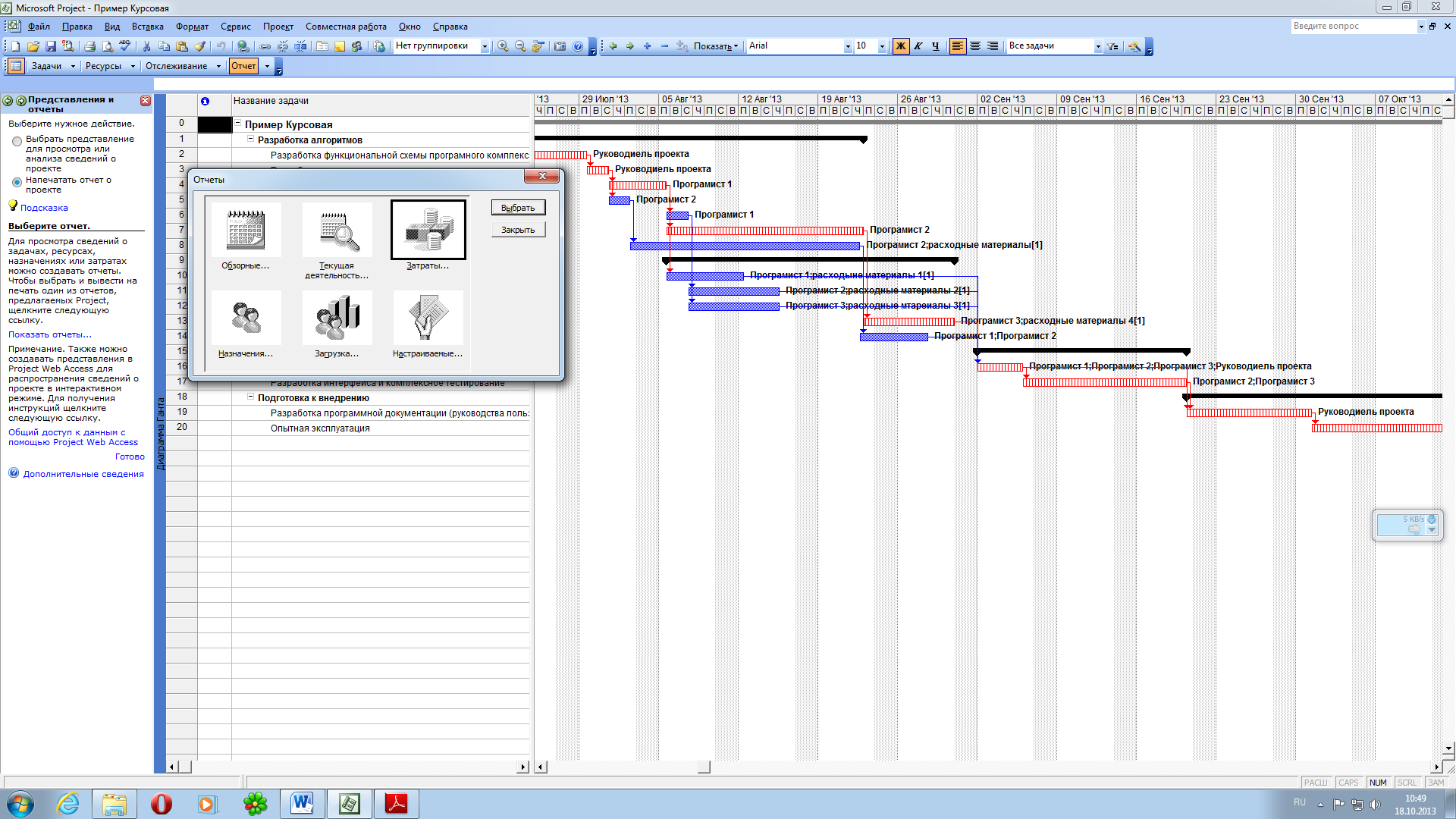Open the Сервис menu
Image resolution: width=1456 pixels, height=819 pixels.
(x=236, y=27)
